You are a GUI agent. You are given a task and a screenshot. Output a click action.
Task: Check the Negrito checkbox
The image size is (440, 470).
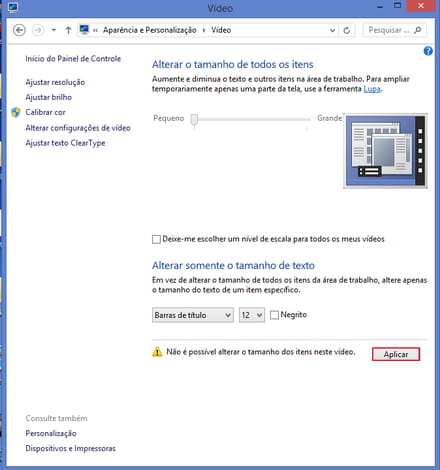pyautogui.click(x=274, y=315)
